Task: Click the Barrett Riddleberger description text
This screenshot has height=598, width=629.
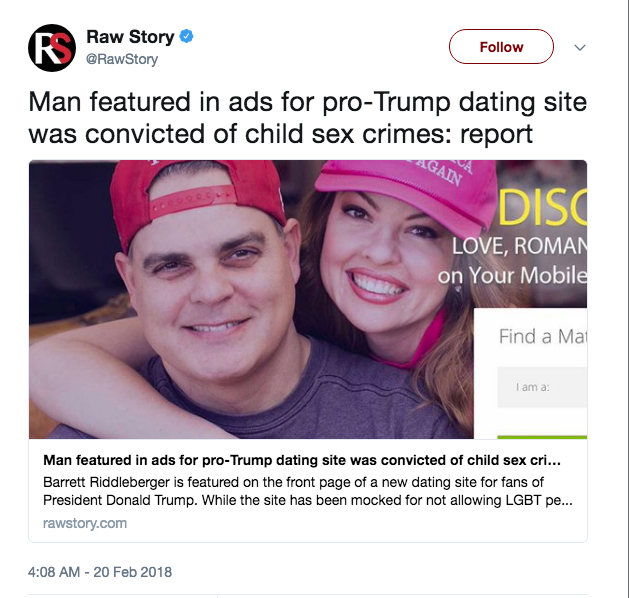Action: pyautogui.click(x=302, y=489)
